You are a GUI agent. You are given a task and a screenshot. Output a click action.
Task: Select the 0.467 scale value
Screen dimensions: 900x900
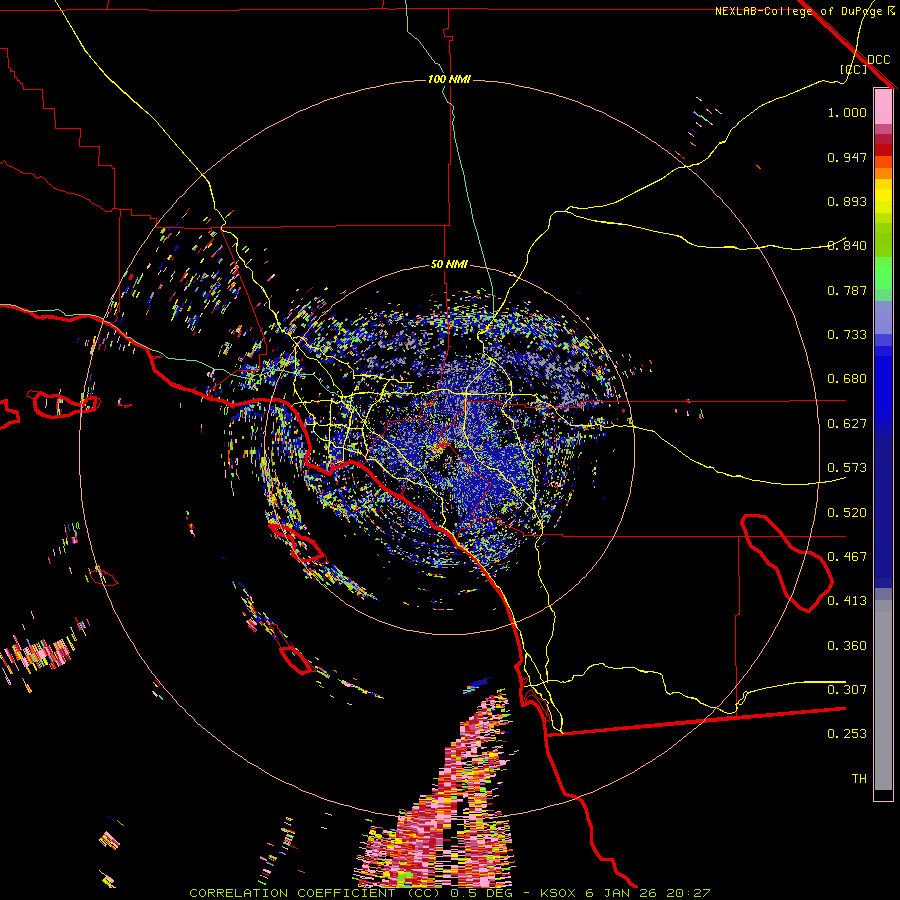pyautogui.click(x=847, y=557)
